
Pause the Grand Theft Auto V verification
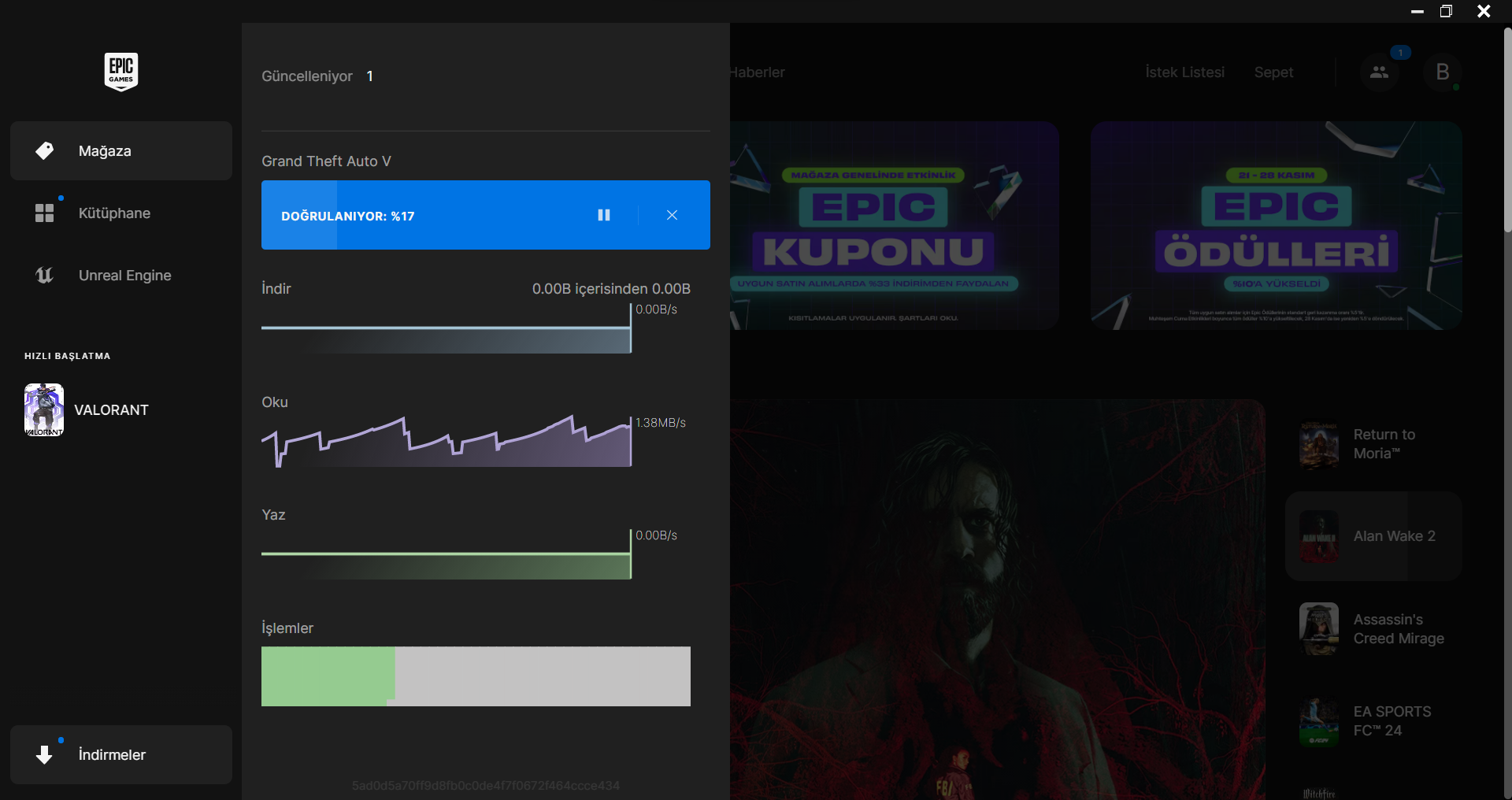604,215
